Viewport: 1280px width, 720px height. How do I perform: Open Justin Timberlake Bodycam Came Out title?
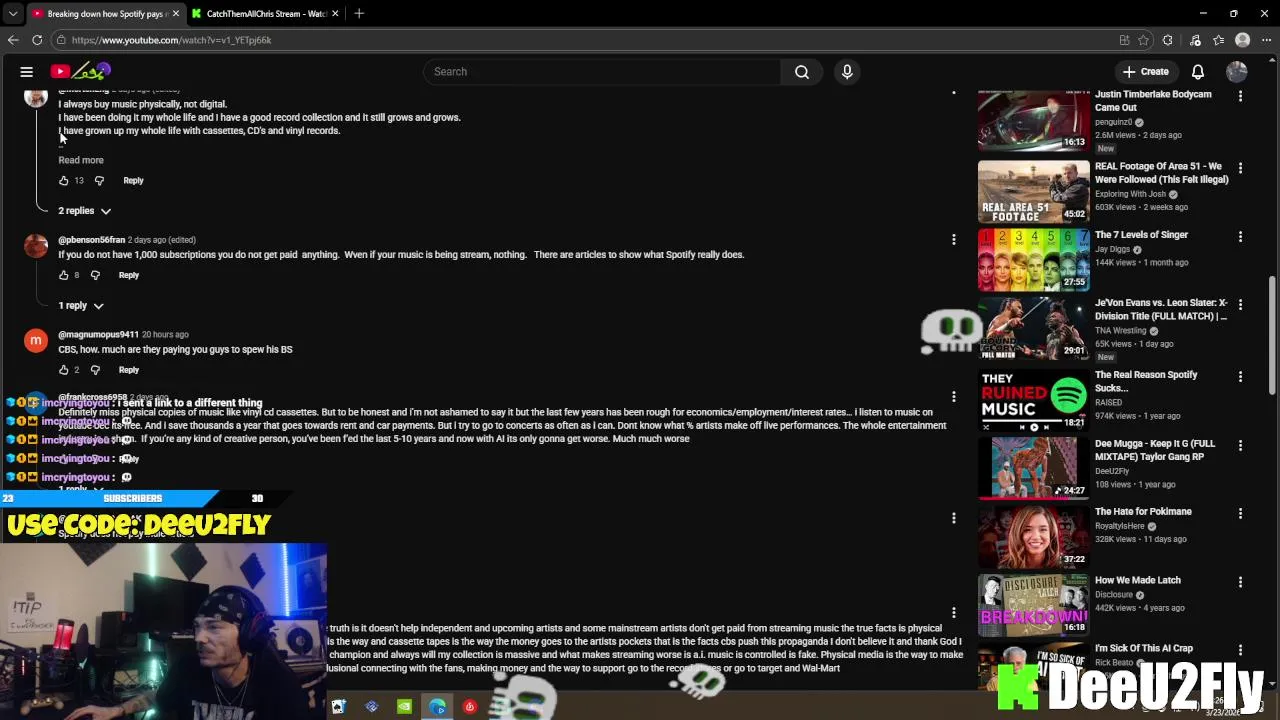pyautogui.click(x=1153, y=100)
